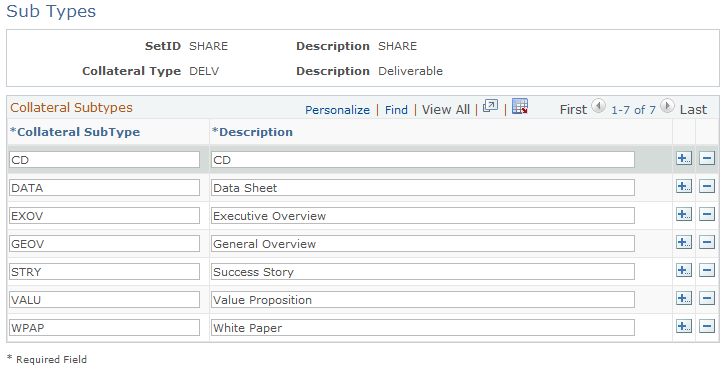Open the Personalize grid link

click(337, 110)
